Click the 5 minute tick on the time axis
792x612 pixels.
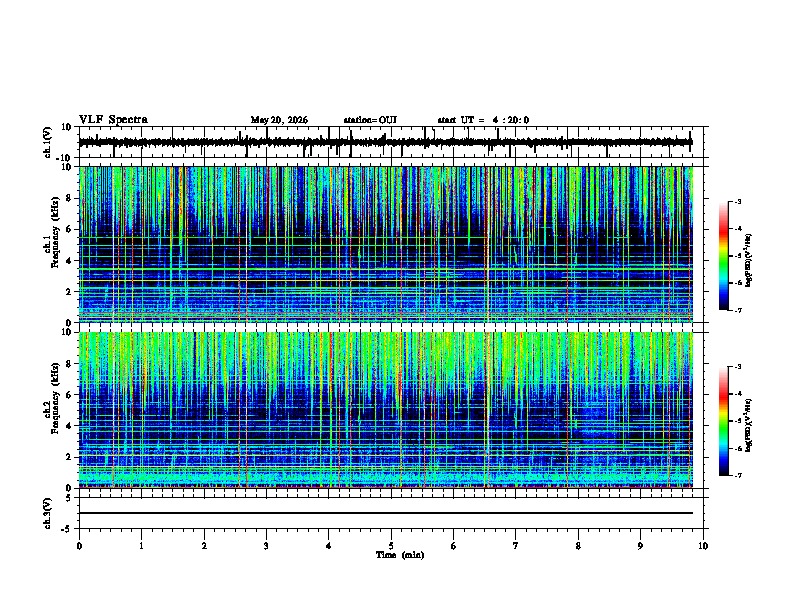pos(391,546)
